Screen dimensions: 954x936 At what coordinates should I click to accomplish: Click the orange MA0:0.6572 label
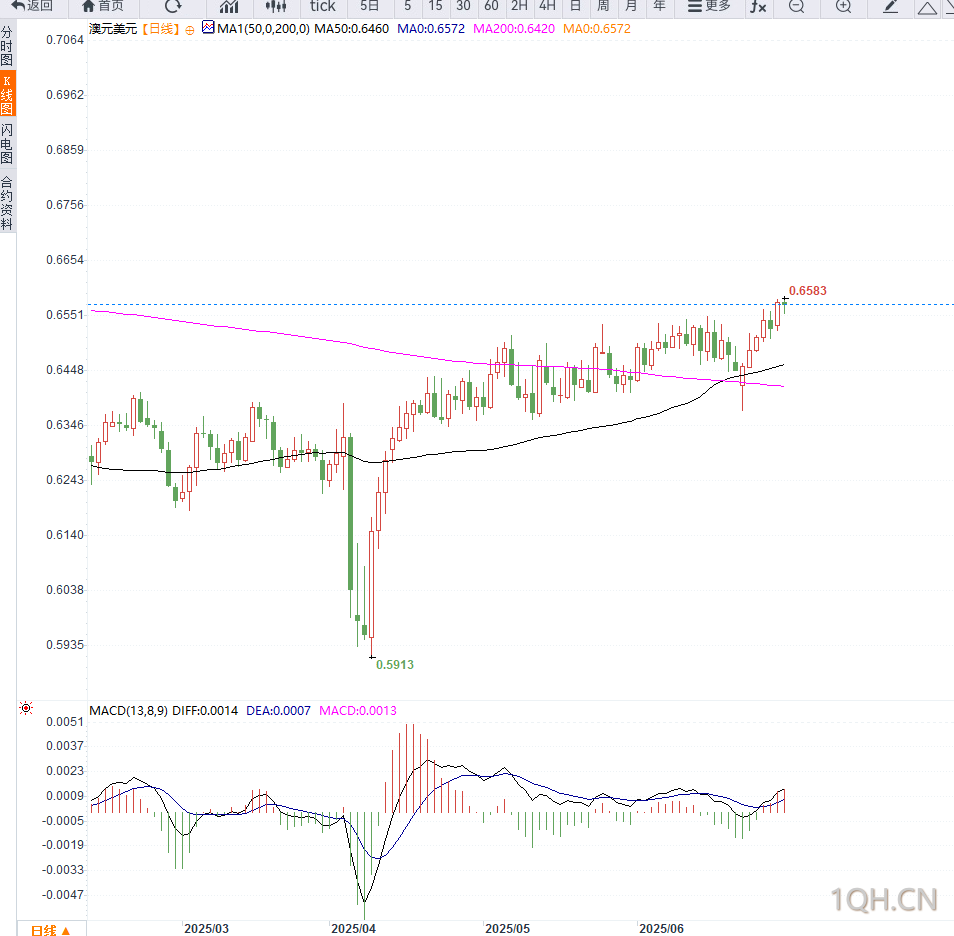point(597,29)
